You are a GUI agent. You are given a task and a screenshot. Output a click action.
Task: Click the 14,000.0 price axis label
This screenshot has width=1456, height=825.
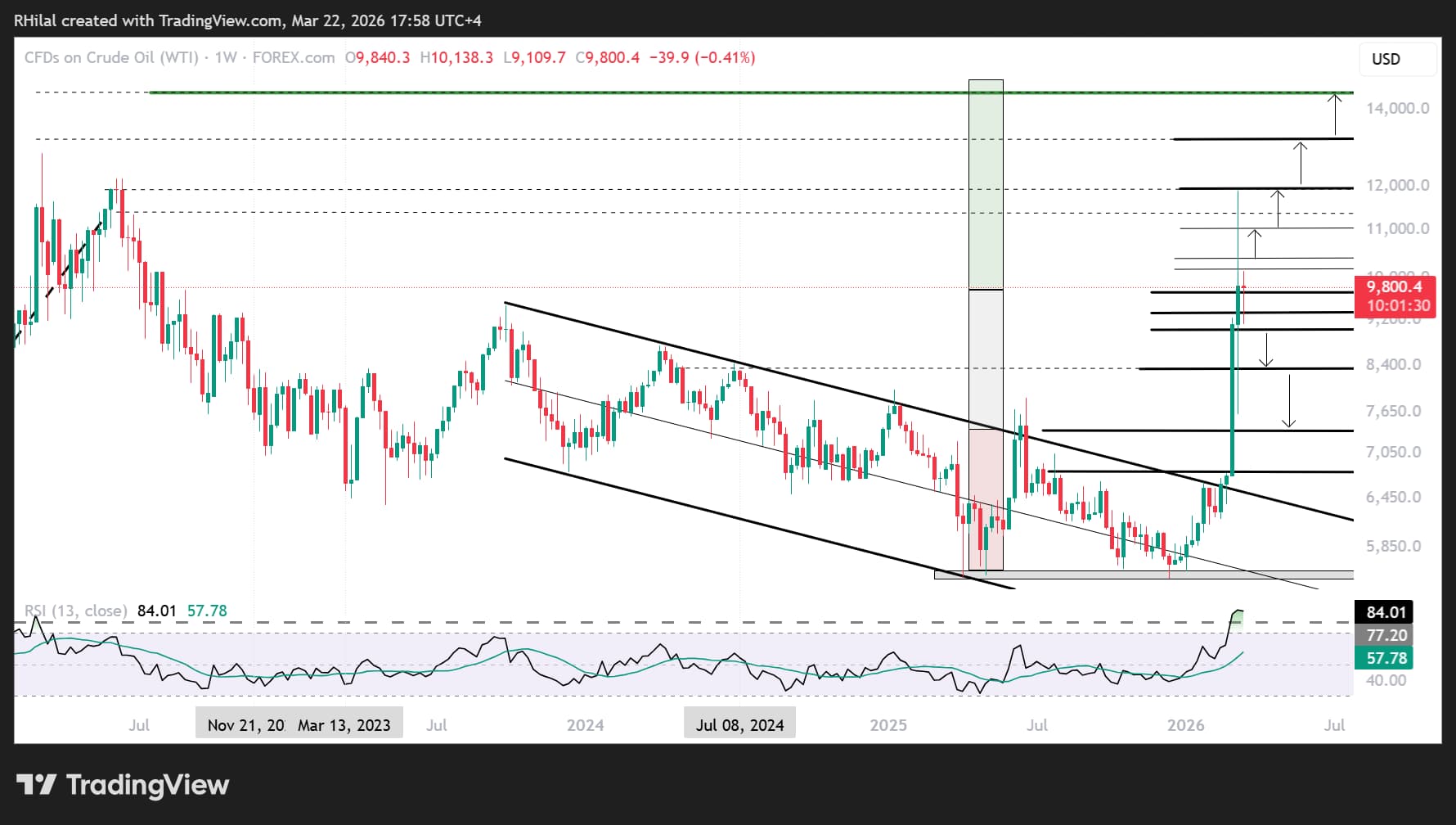coord(1398,108)
